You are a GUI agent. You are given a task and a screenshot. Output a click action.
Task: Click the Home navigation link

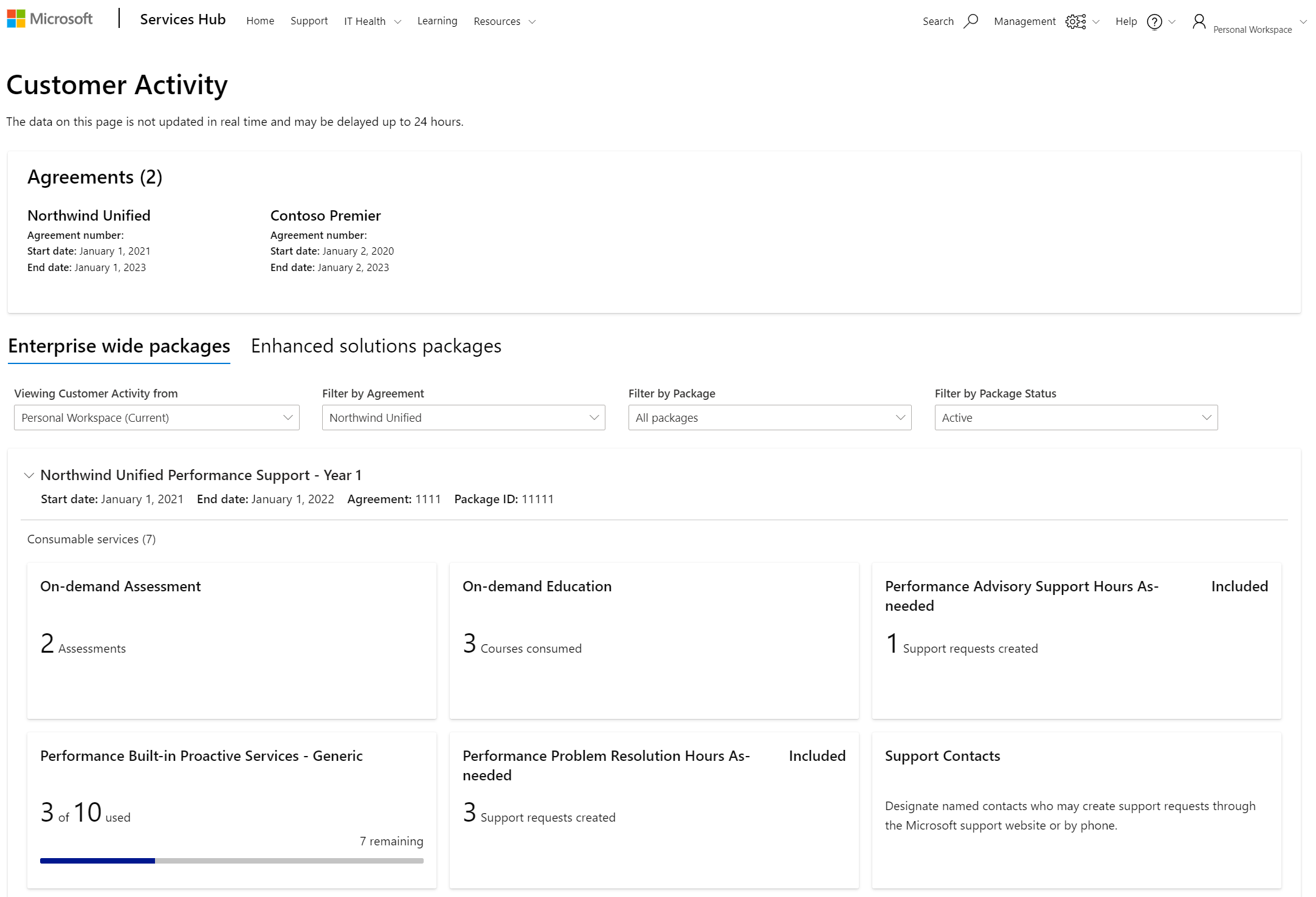(259, 20)
